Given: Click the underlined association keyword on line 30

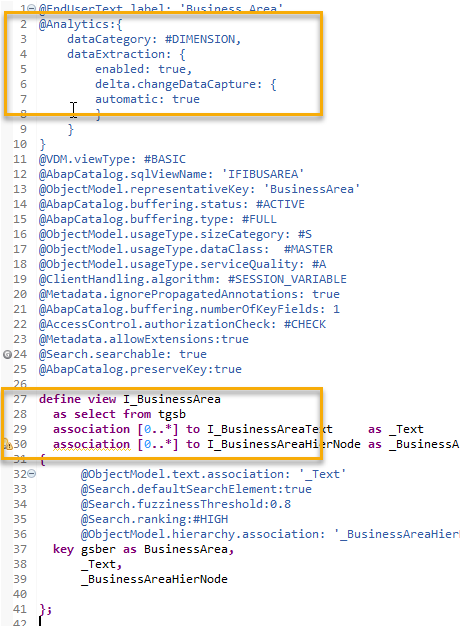Looking at the screenshot, I should (91, 444).
